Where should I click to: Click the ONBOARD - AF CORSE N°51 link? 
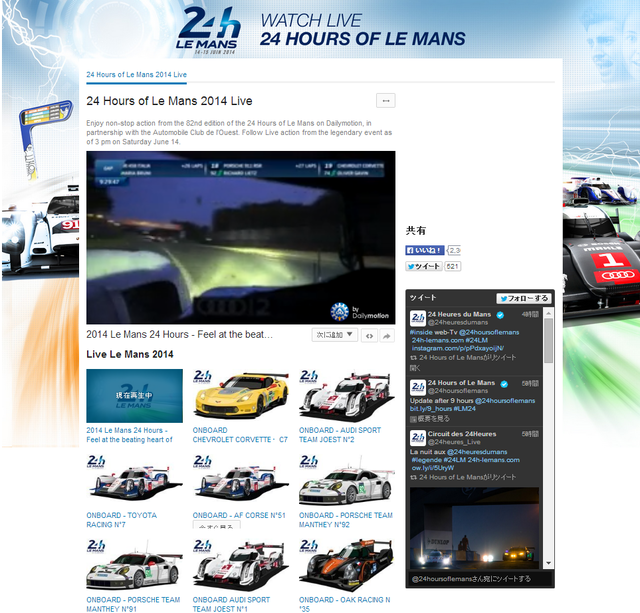239,515
